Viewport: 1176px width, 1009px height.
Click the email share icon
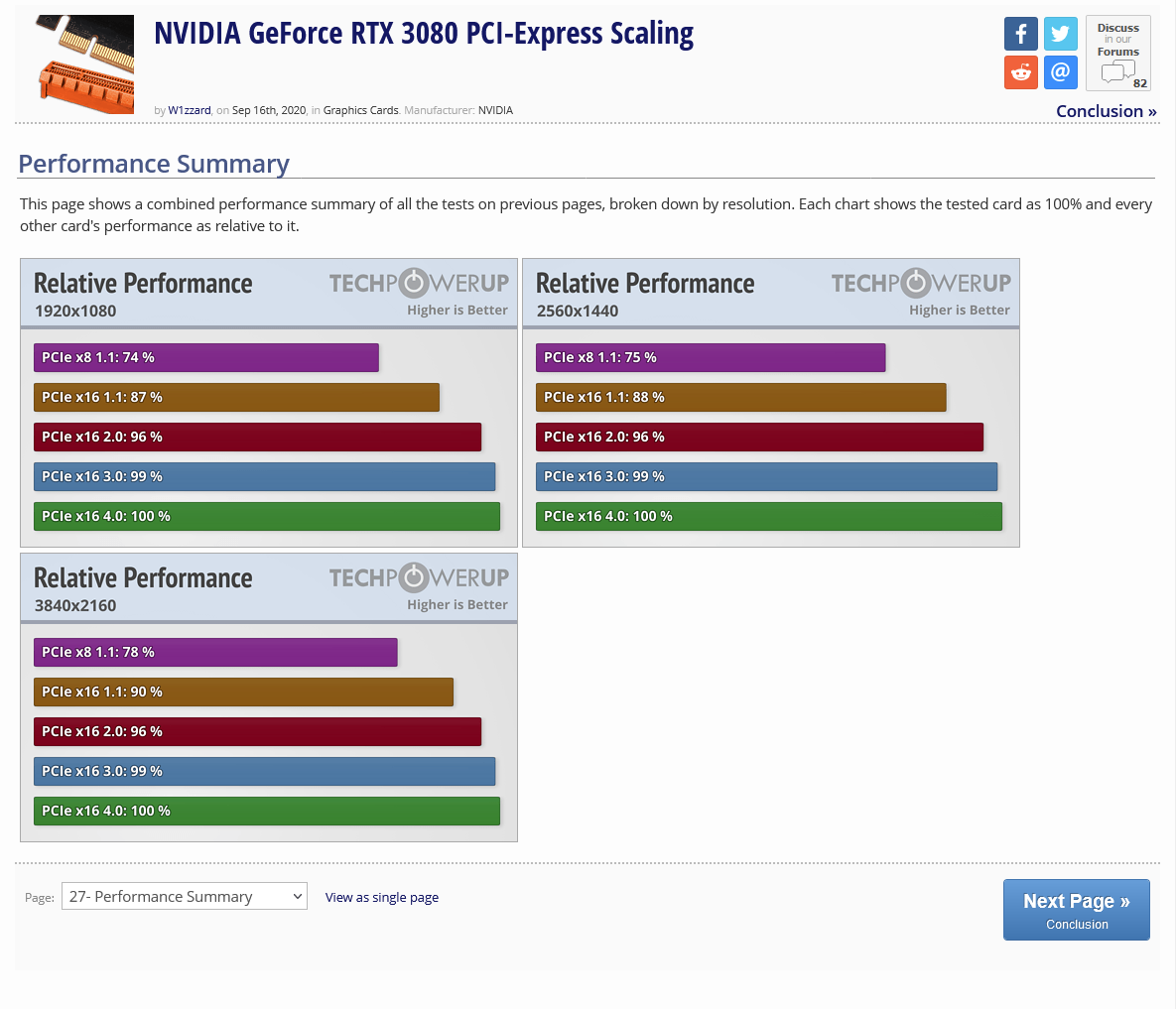[x=1060, y=72]
